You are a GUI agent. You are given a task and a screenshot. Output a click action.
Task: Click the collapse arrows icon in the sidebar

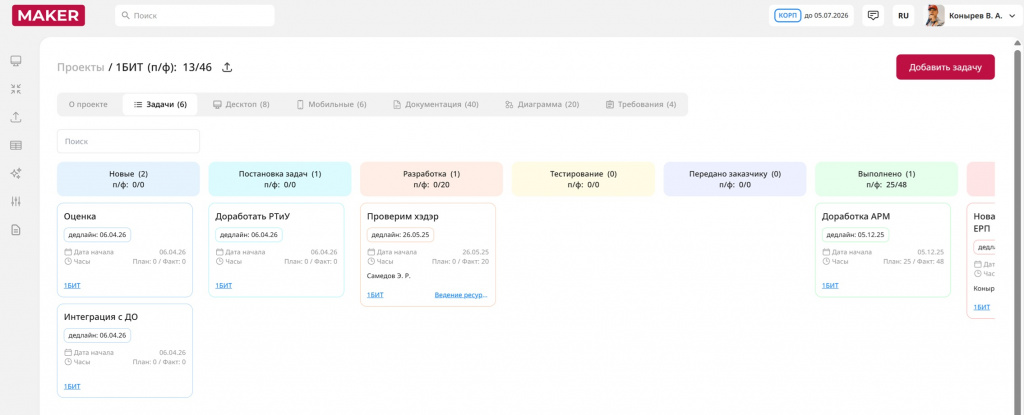point(16,89)
